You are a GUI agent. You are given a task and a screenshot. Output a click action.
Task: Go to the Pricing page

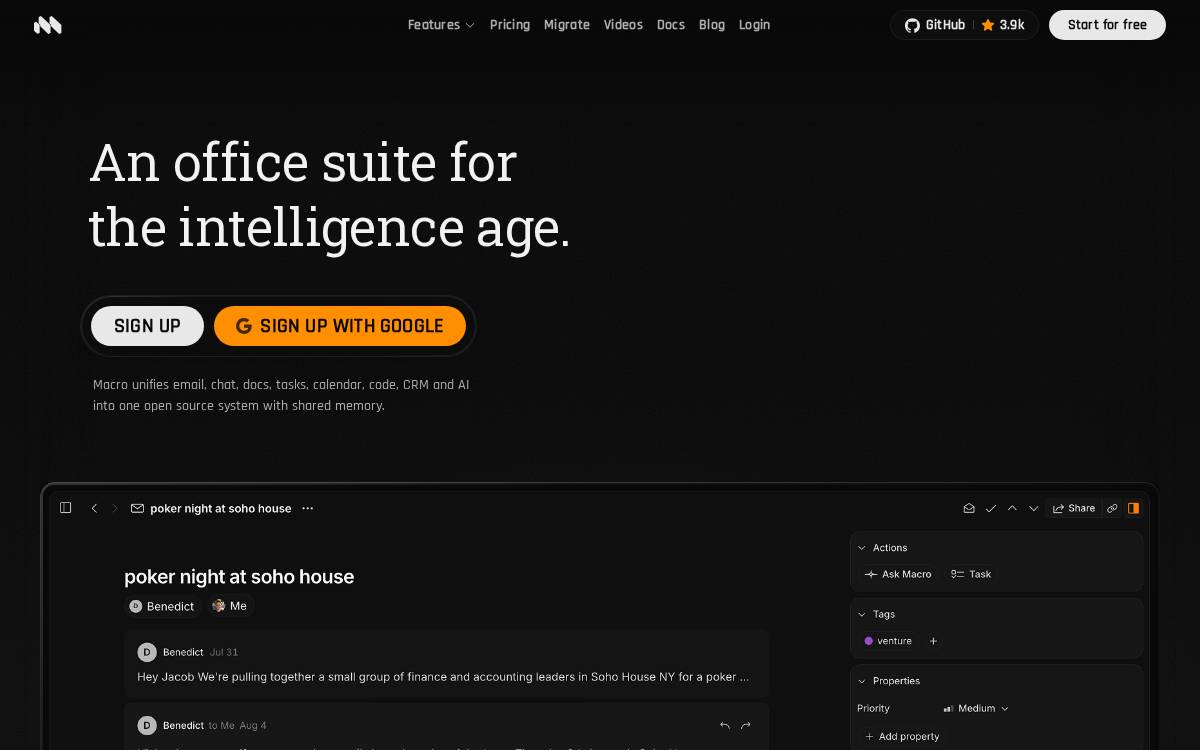pyautogui.click(x=510, y=25)
